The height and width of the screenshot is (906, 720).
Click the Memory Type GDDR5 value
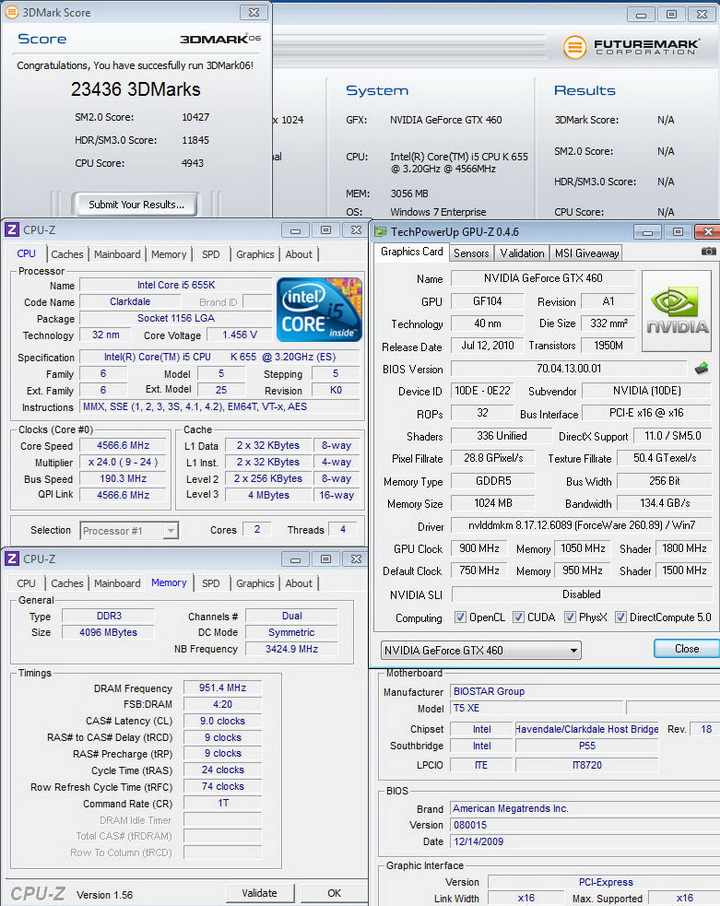[493, 481]
